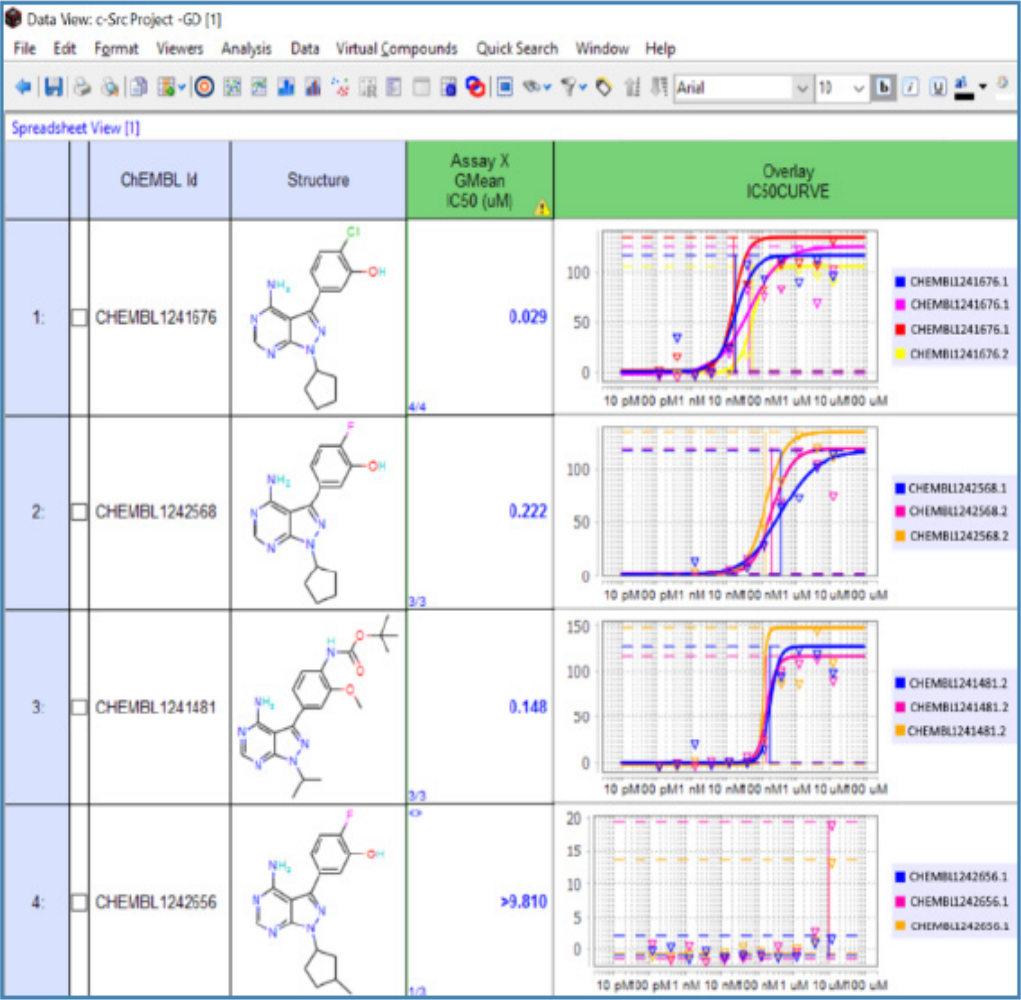Click the blank window toolbar icon

coord(421,87)
